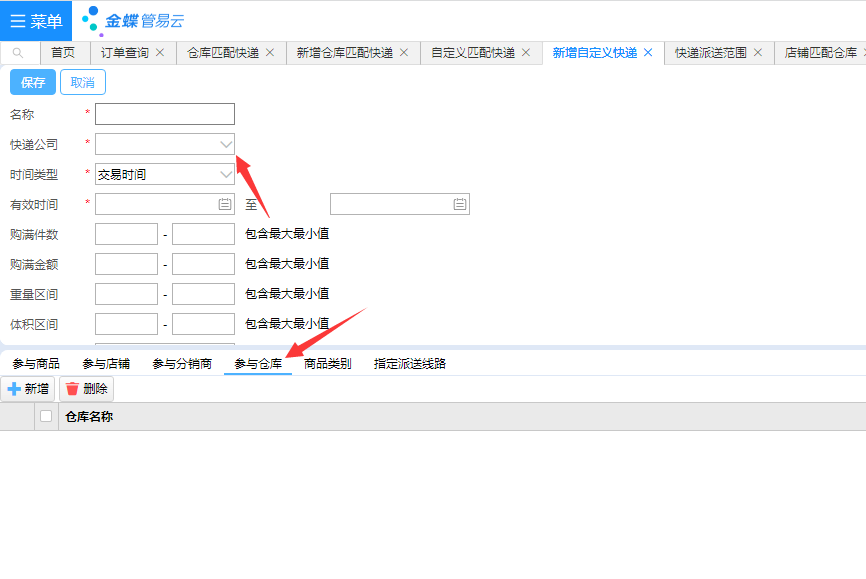The width and height of the screenshot is (866, 579).
Task: Close the 快递派送范围 tab
Action: (x=758, y=53)
